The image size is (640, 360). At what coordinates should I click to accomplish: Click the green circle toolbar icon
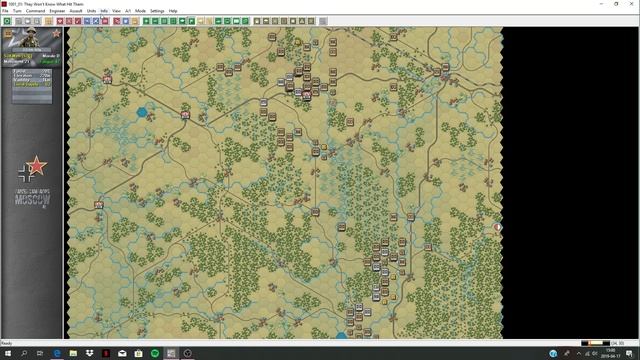point(7,21)
